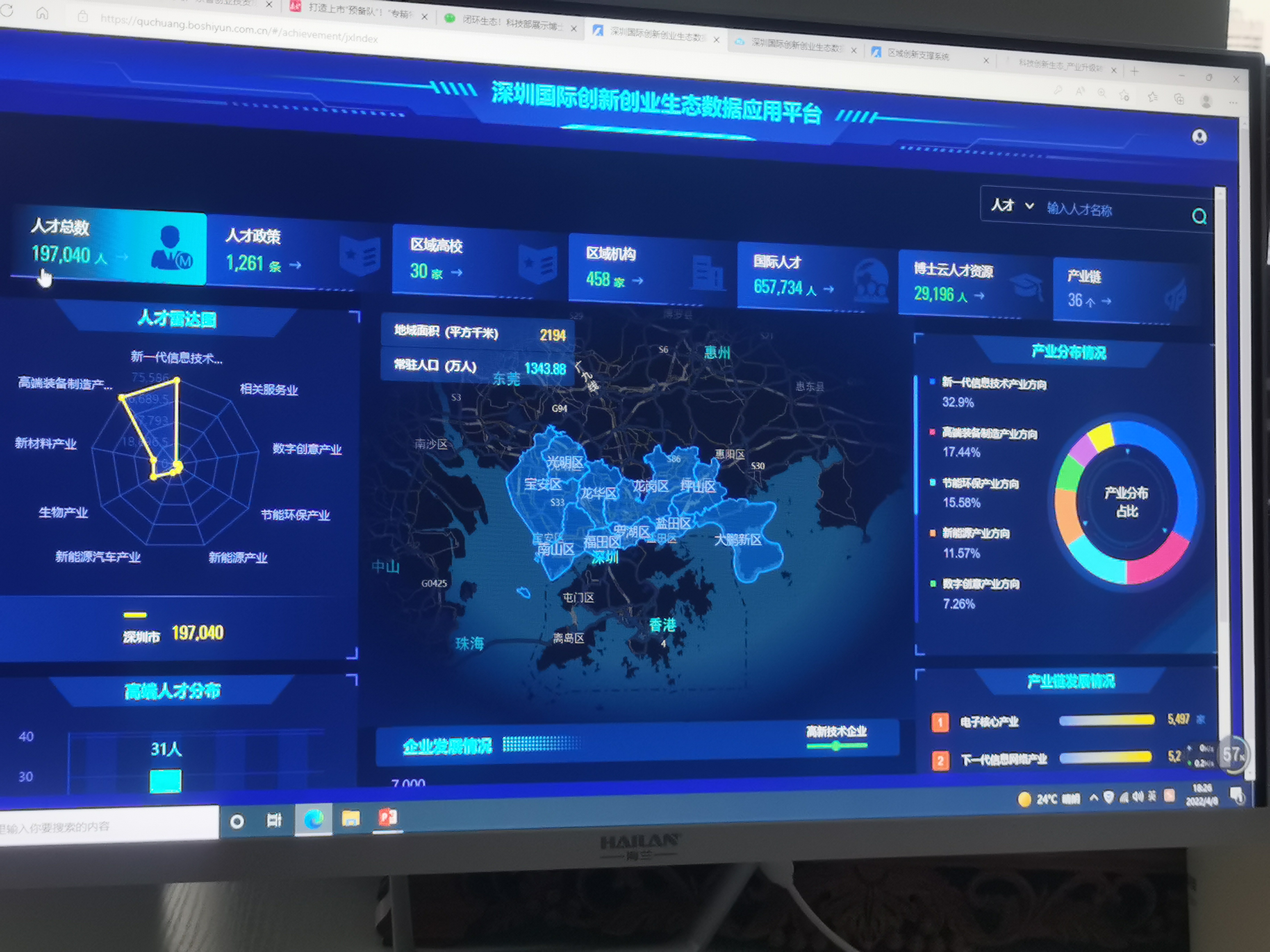The width and height of the screenshot is (1270, 952).
Task: Click the browser refresh icon
Action: point(7,10)
